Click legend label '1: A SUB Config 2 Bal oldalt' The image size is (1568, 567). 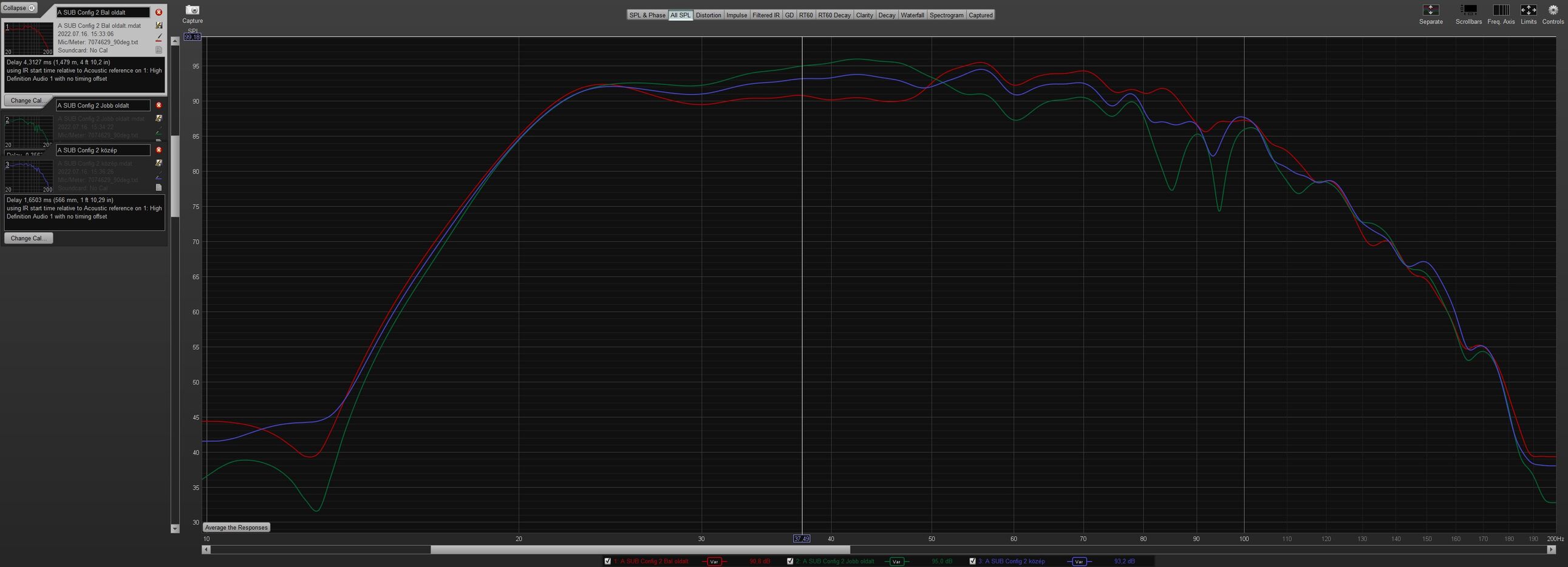pyautogui.click(x=650, y=561)
